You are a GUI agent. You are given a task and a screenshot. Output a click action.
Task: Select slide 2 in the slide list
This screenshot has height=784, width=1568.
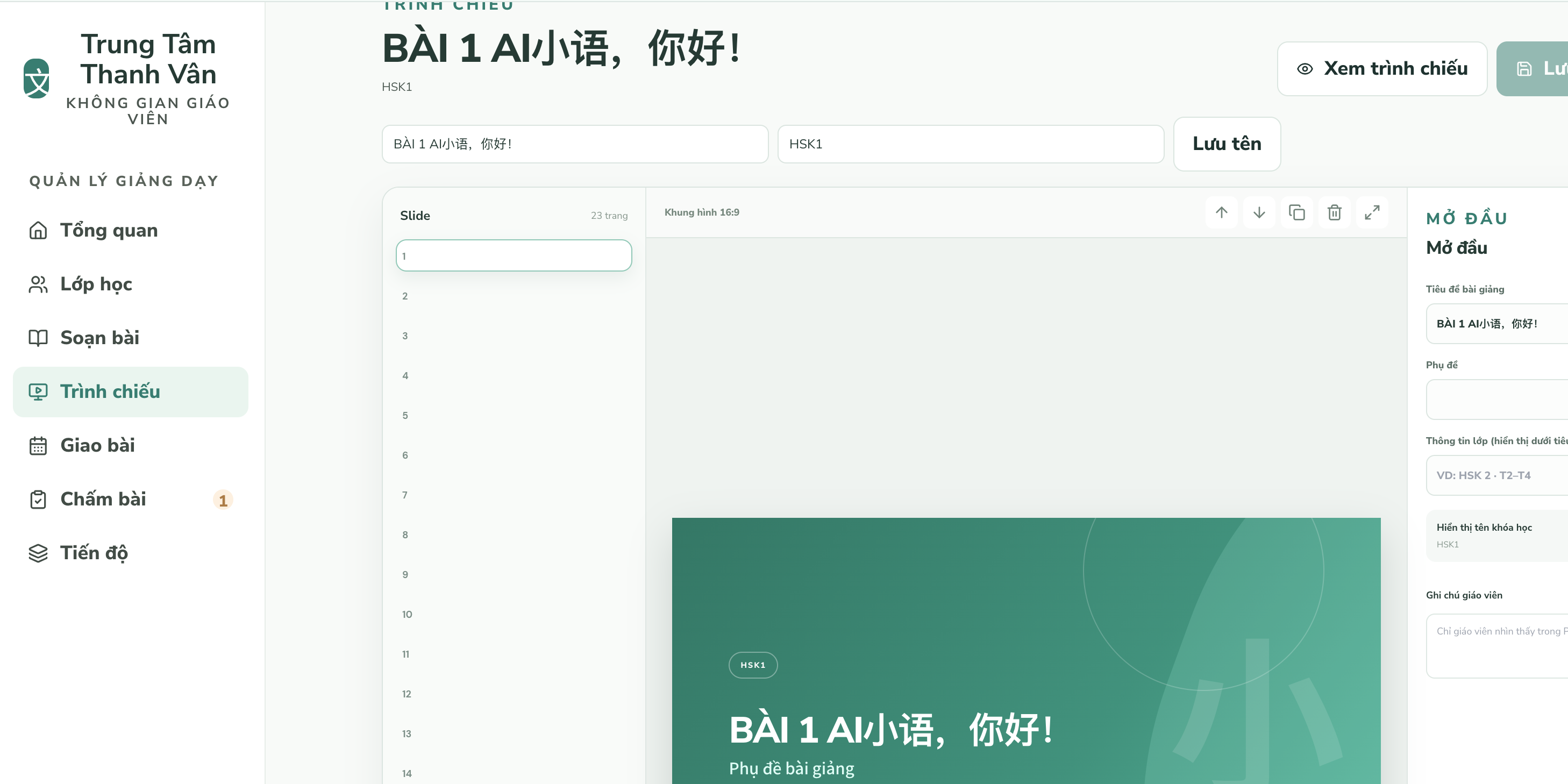[x=514, y=296]
